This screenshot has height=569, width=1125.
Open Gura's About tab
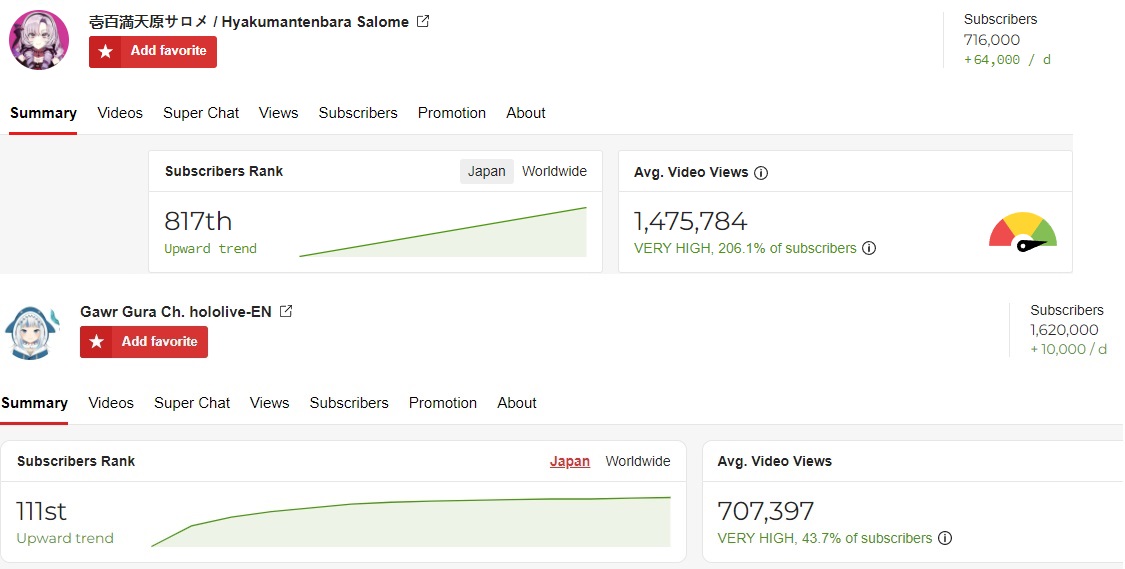(517, 403)
